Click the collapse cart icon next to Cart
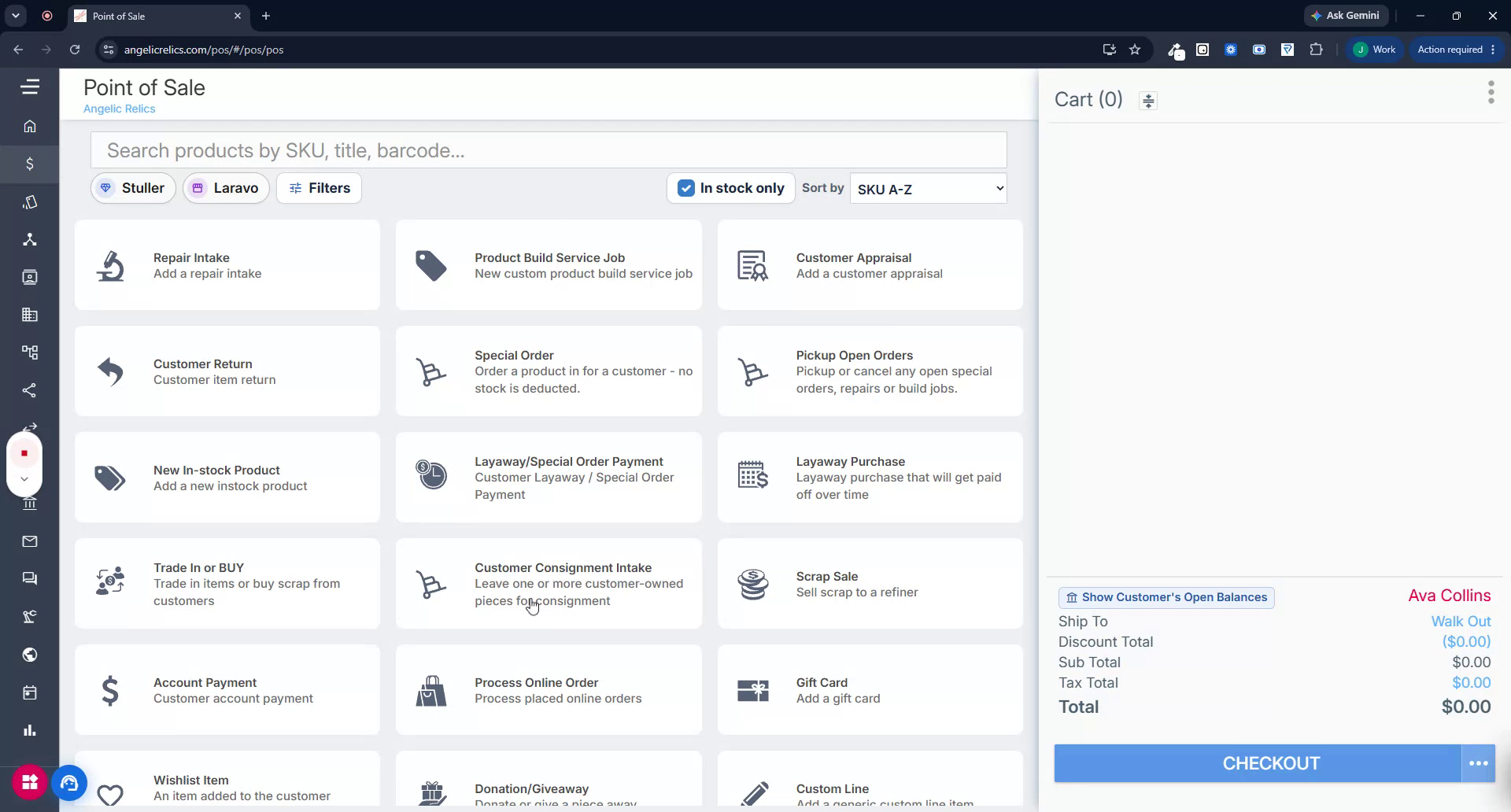 [1148, 101]
